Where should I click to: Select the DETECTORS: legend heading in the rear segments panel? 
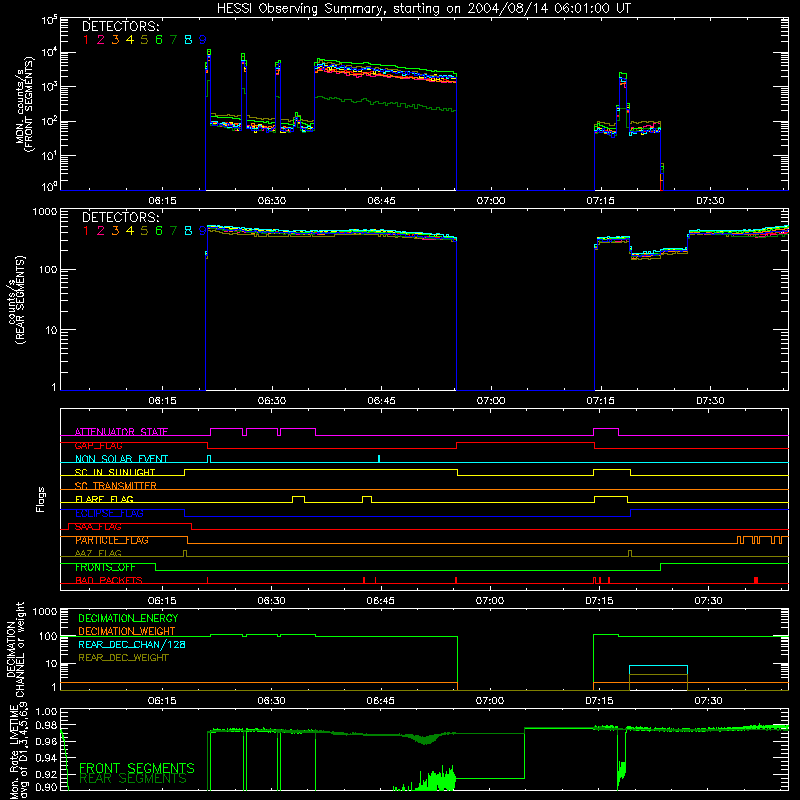point(121,217)
